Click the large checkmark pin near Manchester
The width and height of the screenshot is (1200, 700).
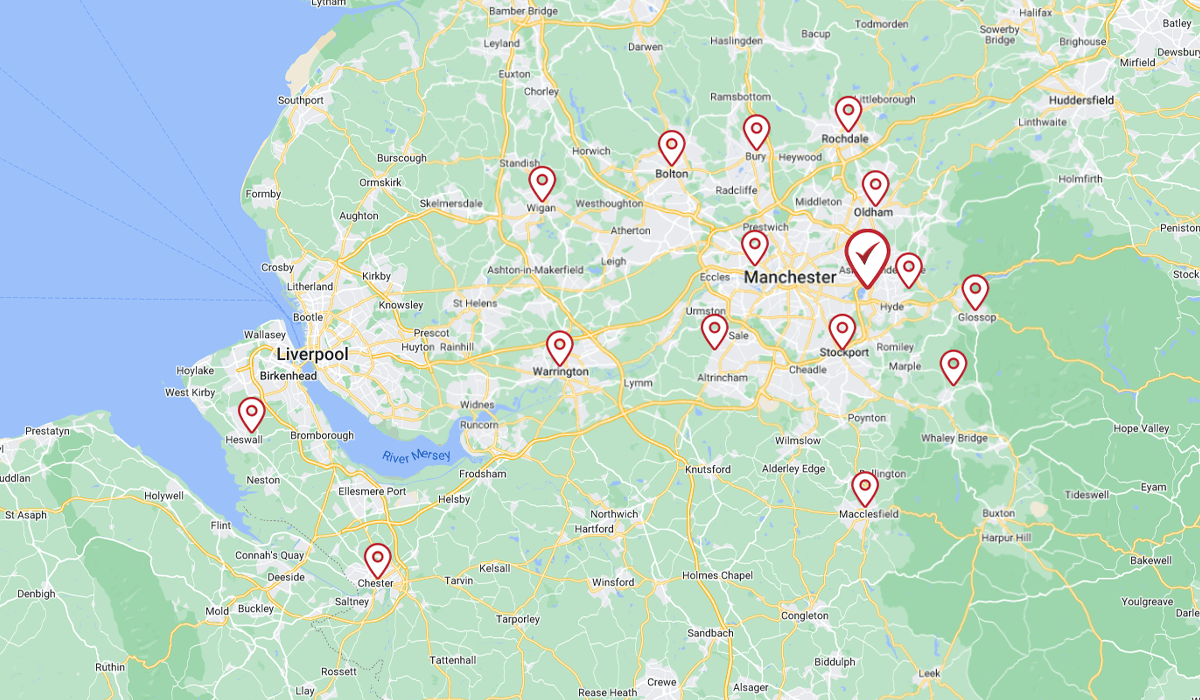[867, 259]
